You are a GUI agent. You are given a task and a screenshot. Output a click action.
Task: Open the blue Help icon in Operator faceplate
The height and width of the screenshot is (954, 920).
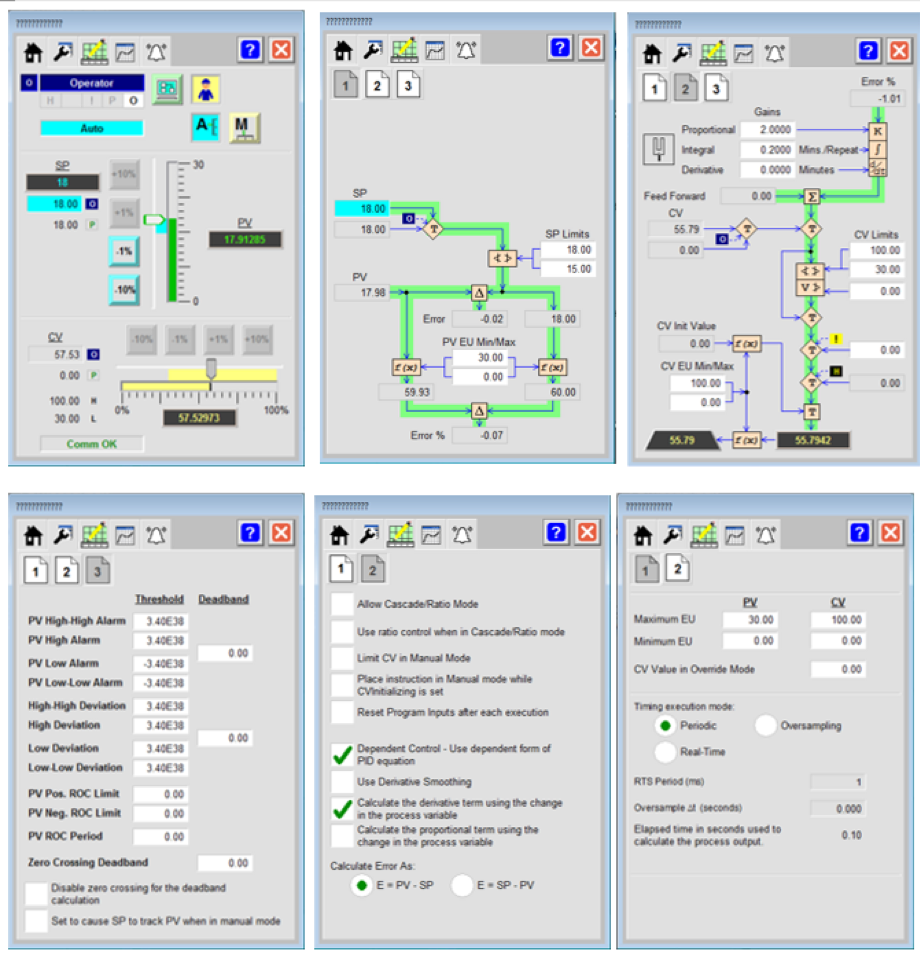pyautogui.click(x=250, y=50)
